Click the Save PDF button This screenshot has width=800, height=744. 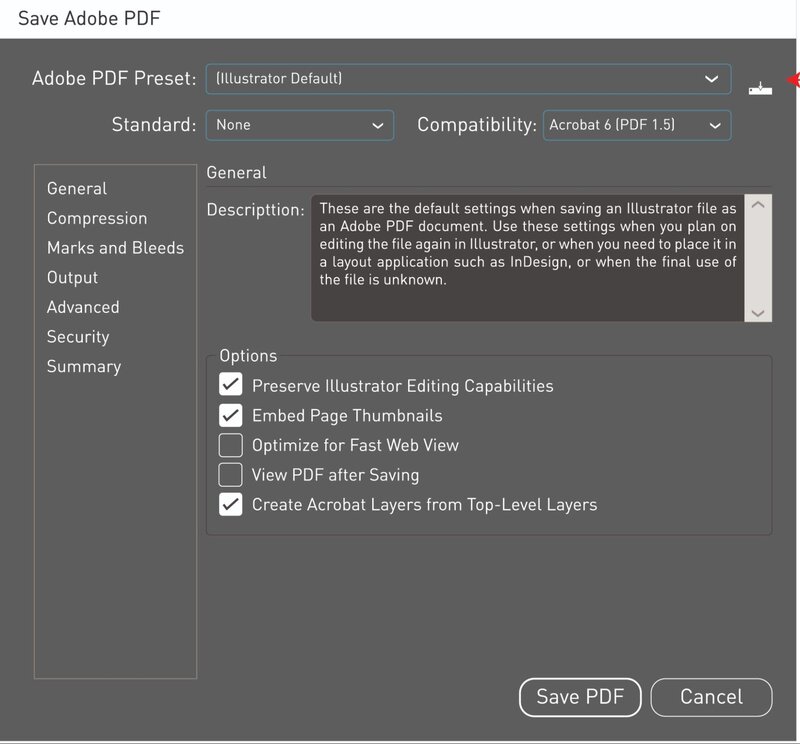pos(580,697)
